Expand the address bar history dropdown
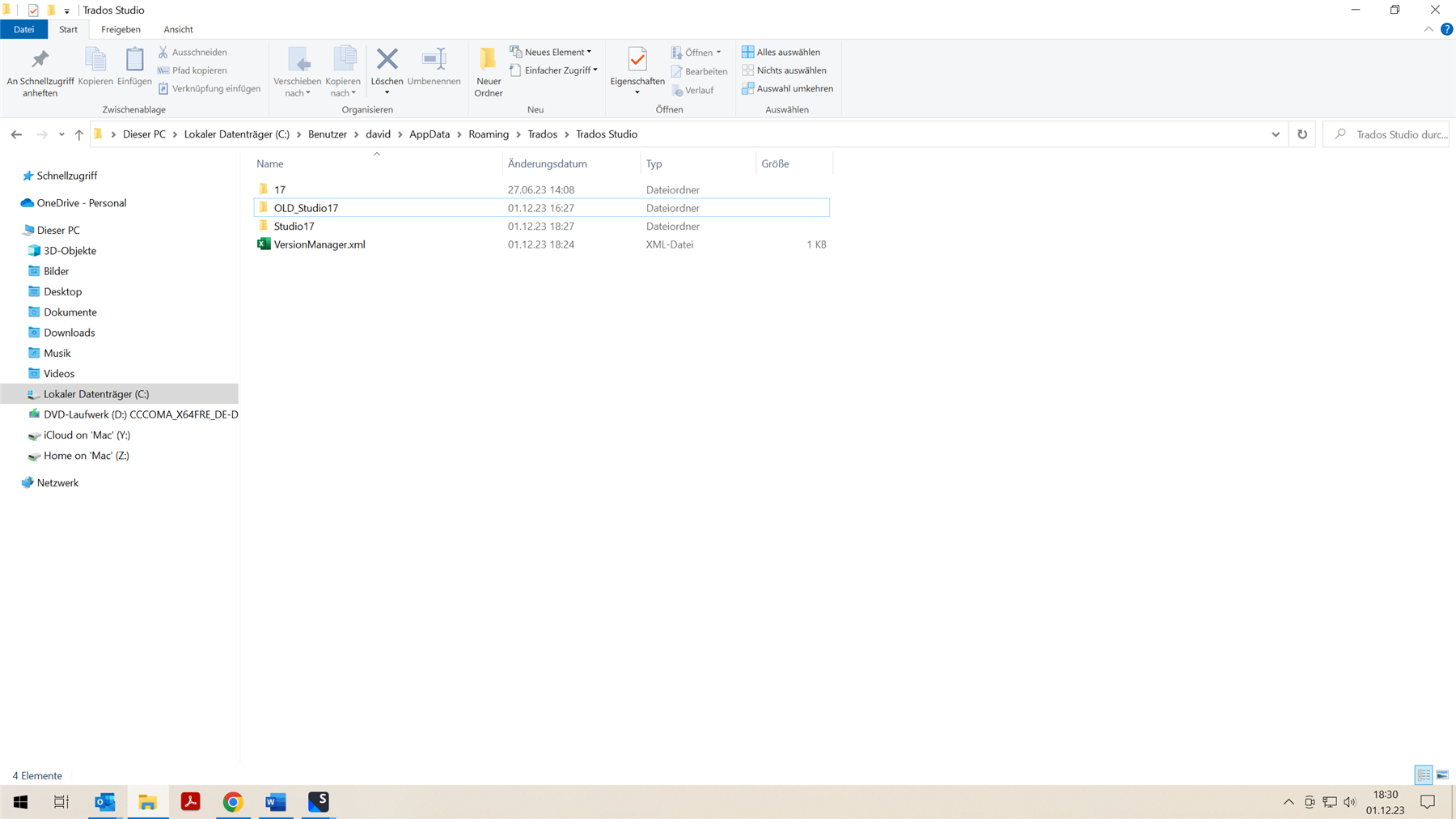The image size is (1456, 819). tap(1276, 134)
